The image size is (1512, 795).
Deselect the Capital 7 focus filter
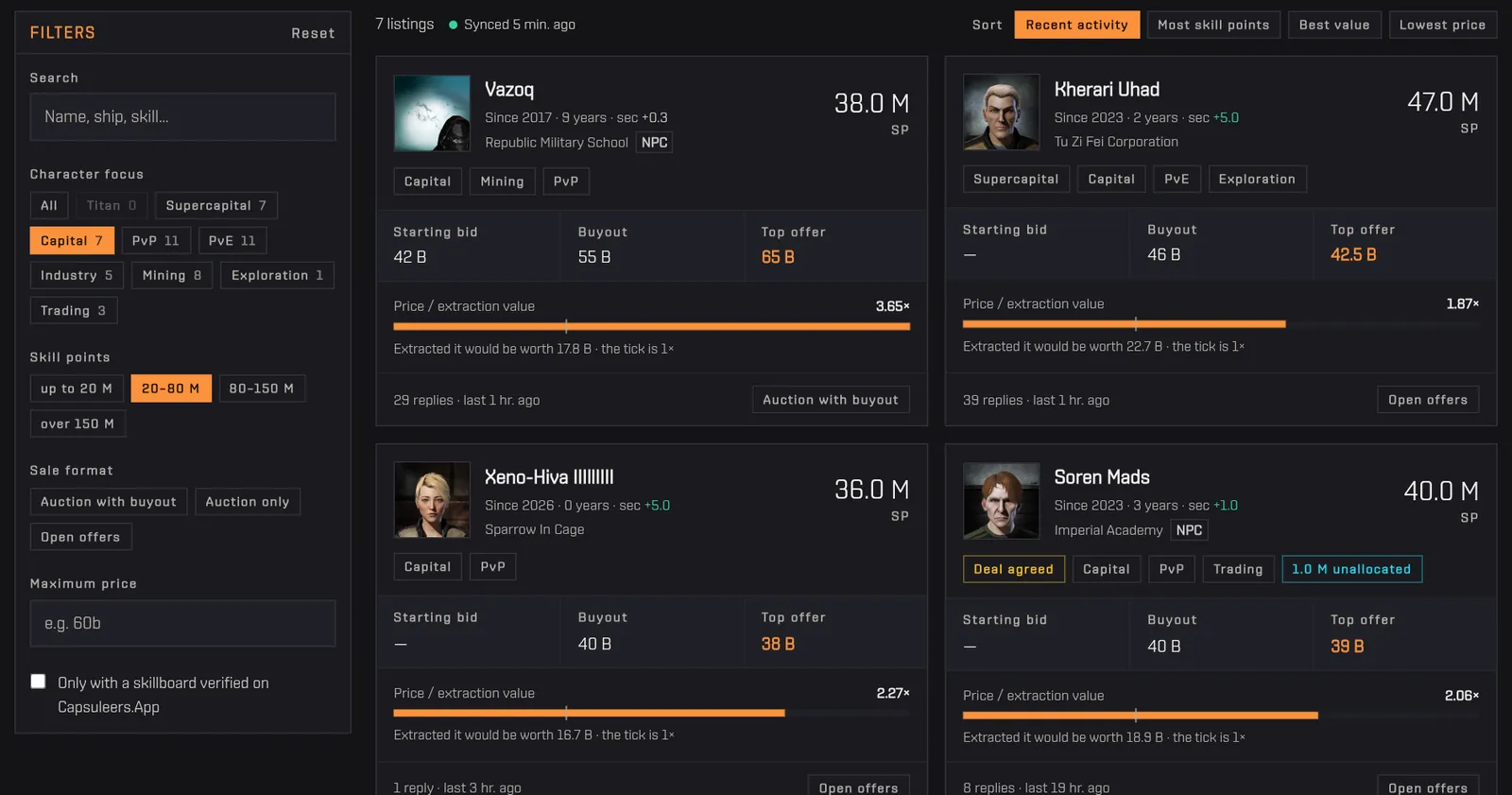[x=72, y=241]
